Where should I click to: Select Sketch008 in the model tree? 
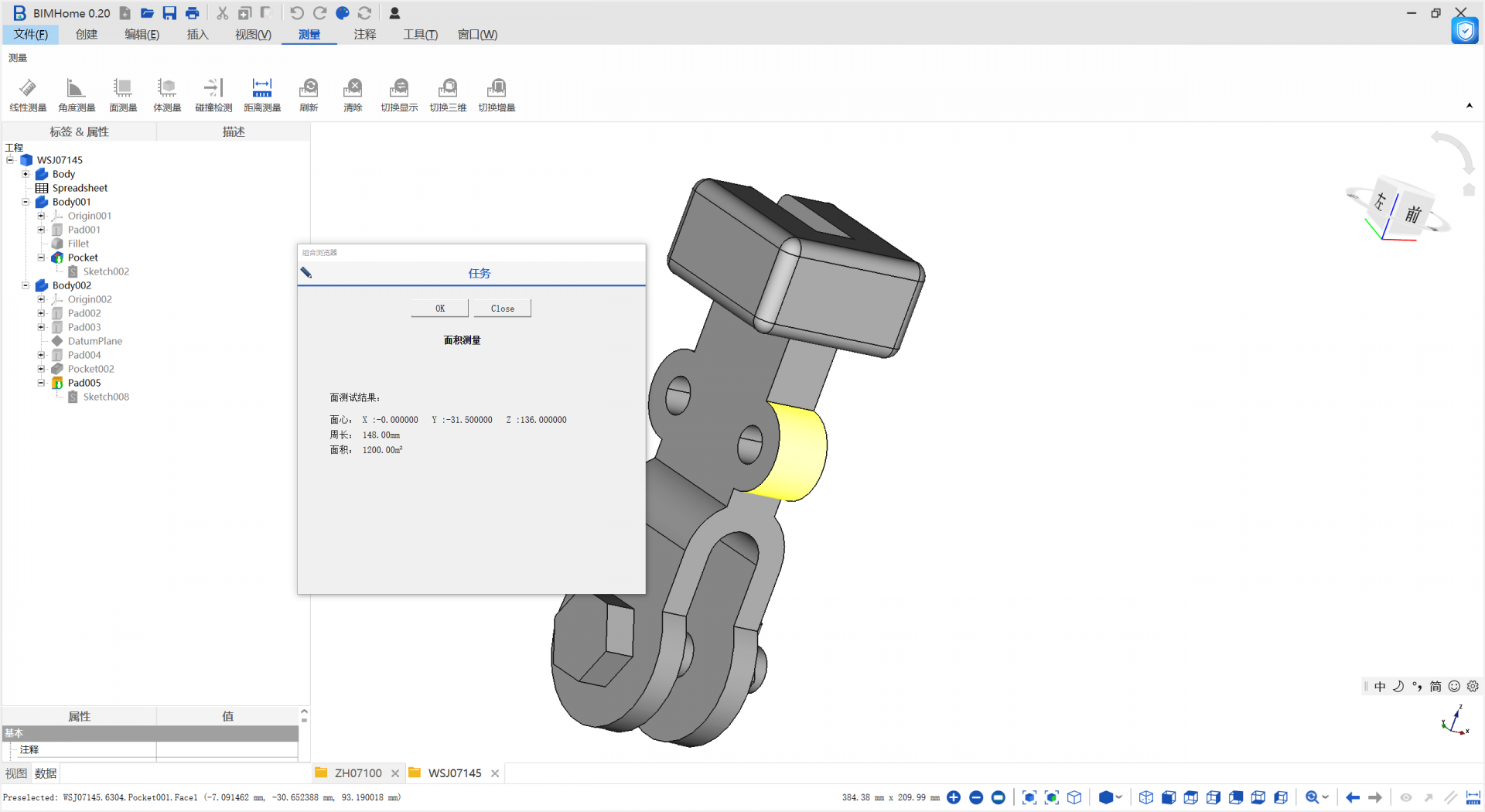(x=106, y=397)
